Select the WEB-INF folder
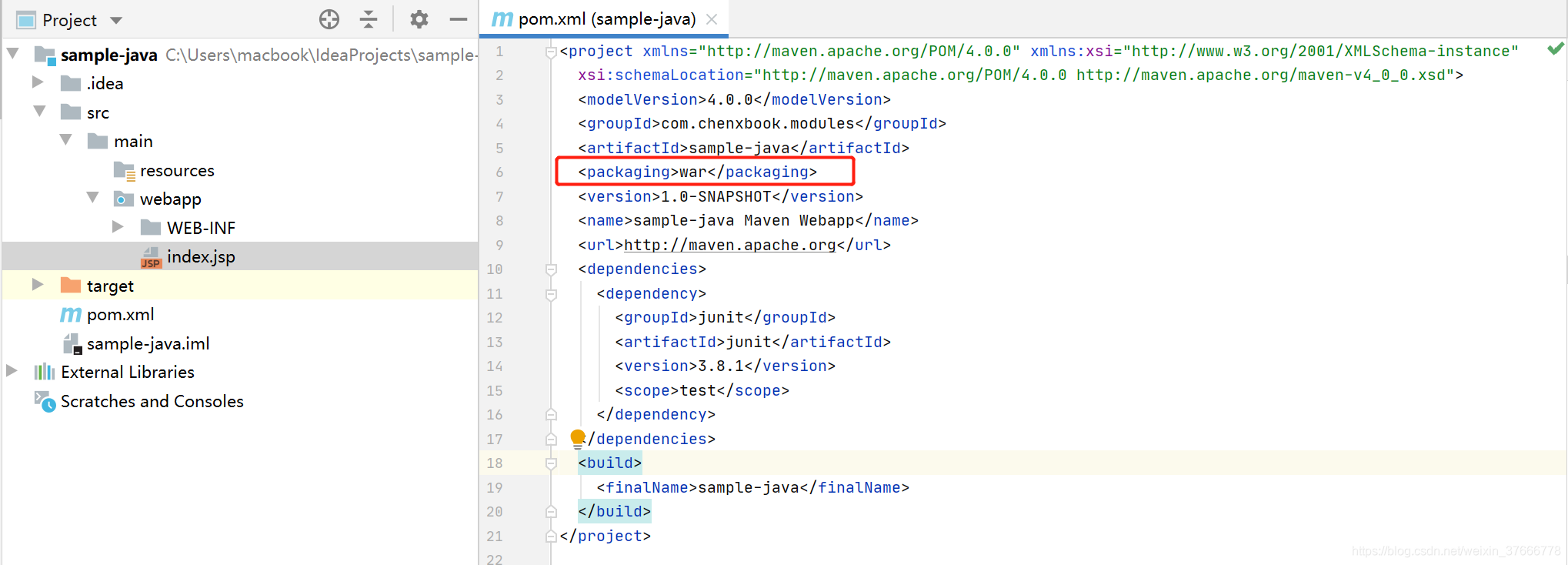The height and width of the screenshot is (565, 1568). pos(201,228)
